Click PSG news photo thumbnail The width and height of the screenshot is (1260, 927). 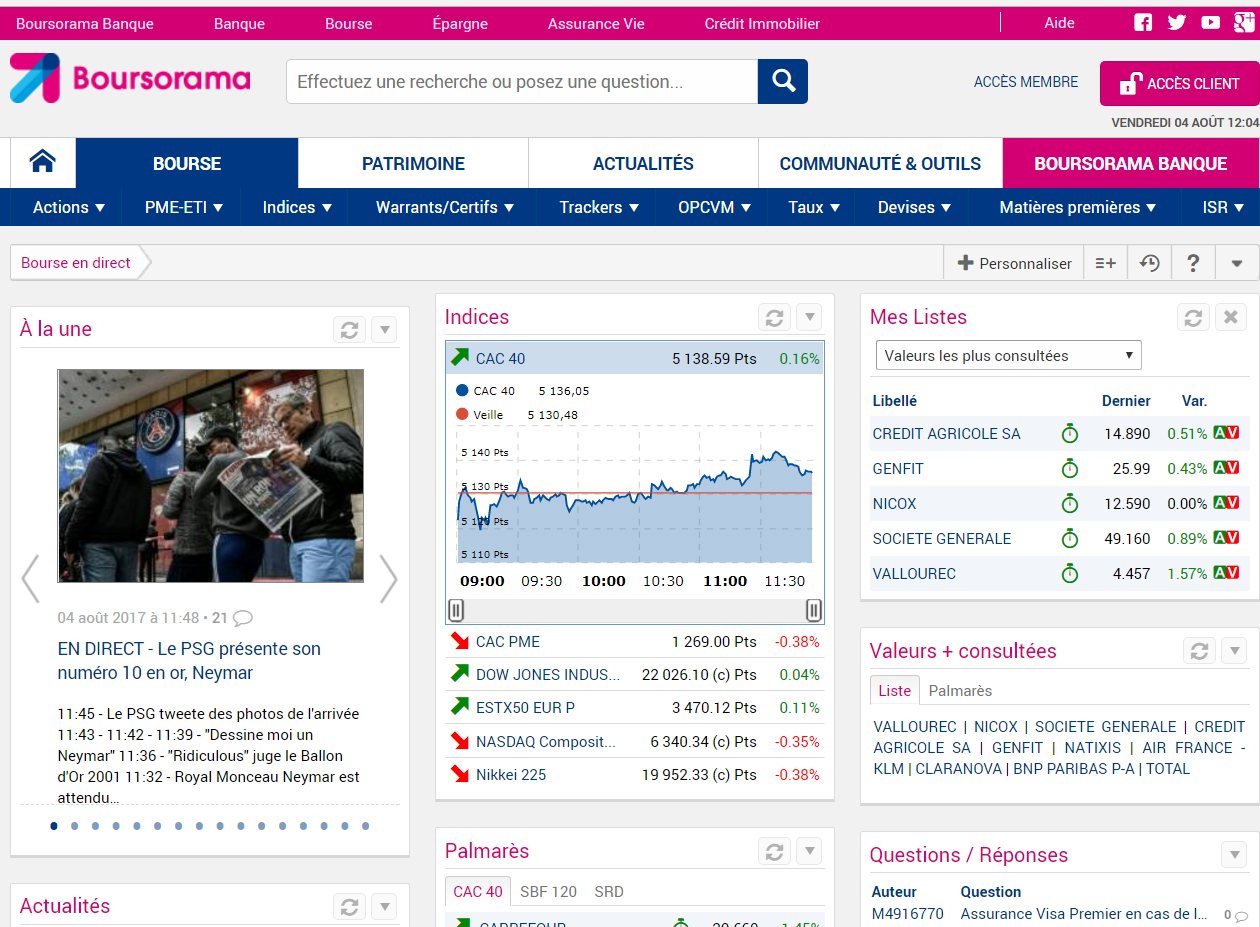[210, 476]
